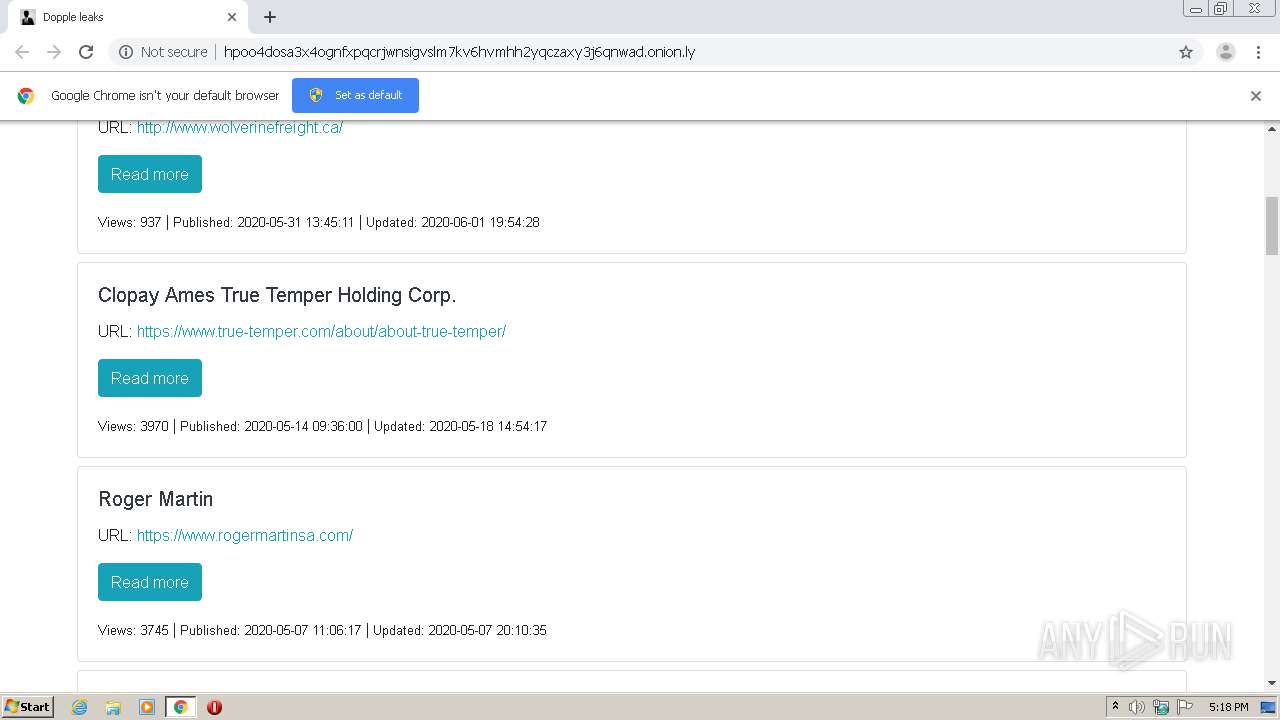Image resolution: width=1280 pixels, height=720 pixels.
Task: Click the Chrome taskbar icon
Action: click(180, 707)
